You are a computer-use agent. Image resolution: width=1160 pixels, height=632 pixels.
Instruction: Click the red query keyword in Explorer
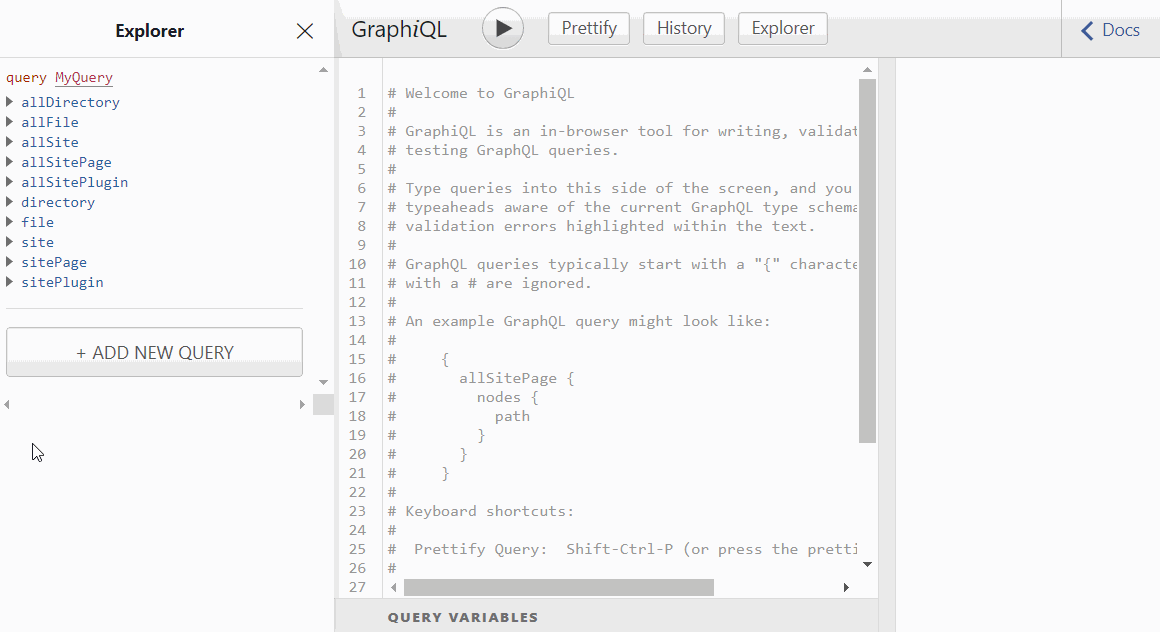click(x=26, y=78)
